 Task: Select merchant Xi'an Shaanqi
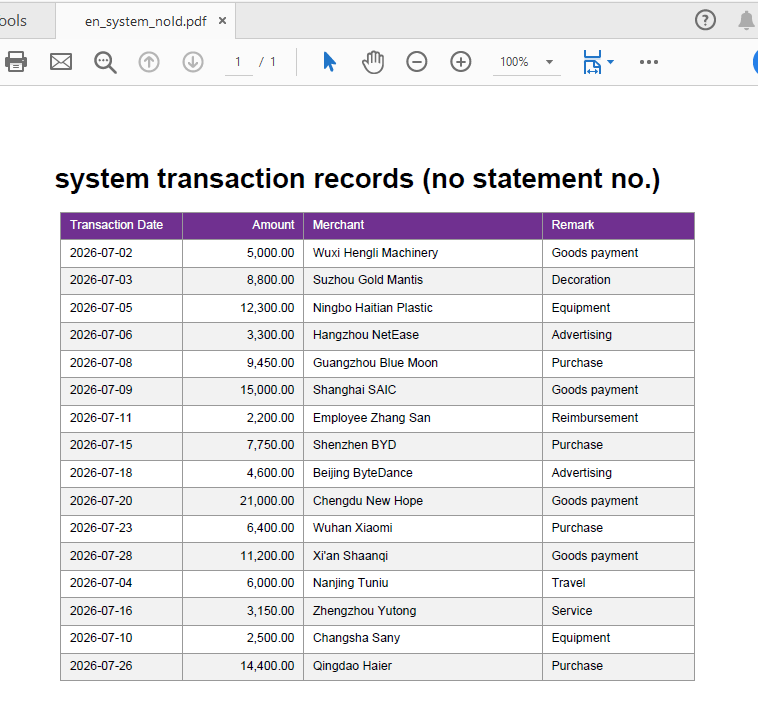pyautogui.click(x=350, y=556)
